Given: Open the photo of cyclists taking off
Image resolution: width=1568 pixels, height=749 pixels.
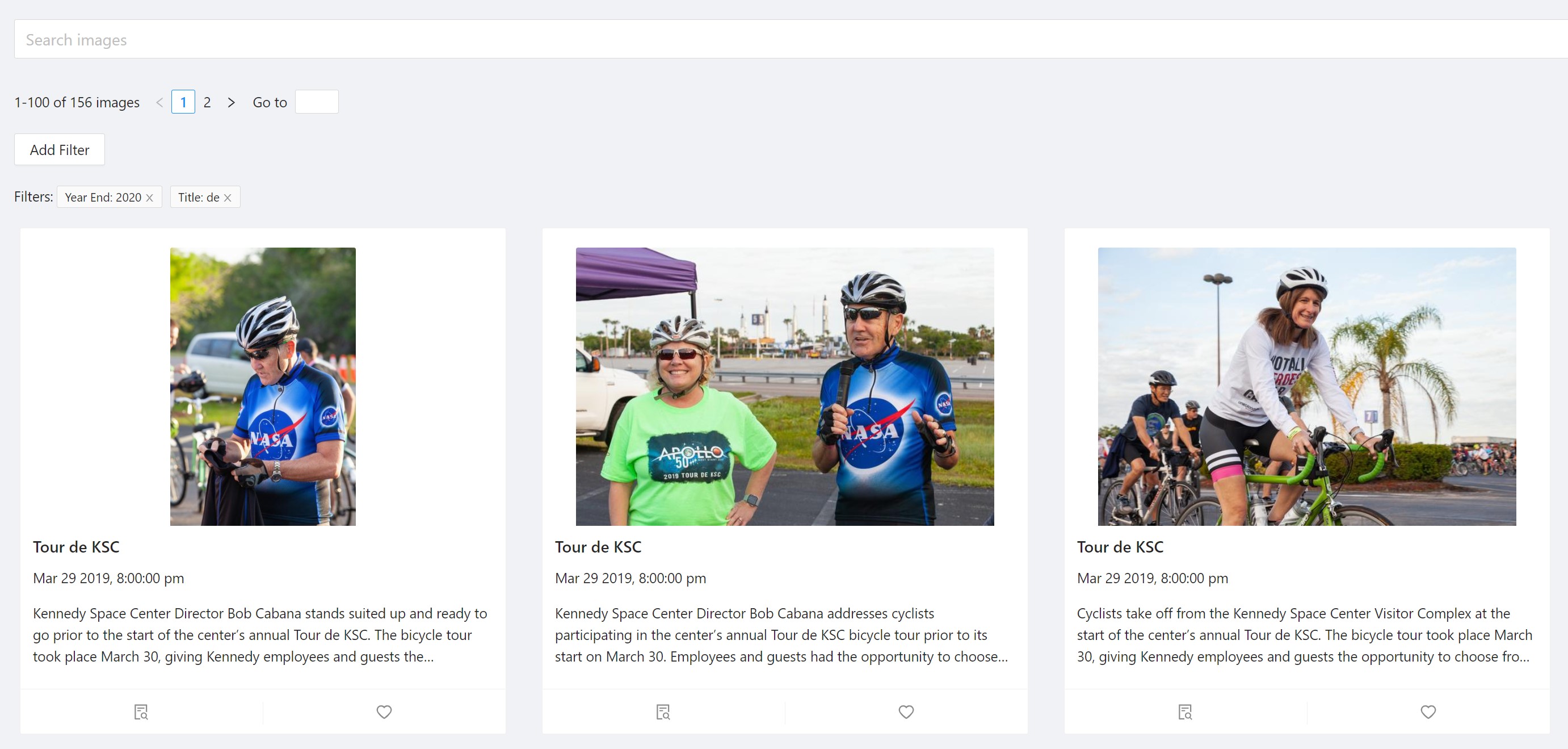Looking at the screenshot, I should coord(1307,386).
